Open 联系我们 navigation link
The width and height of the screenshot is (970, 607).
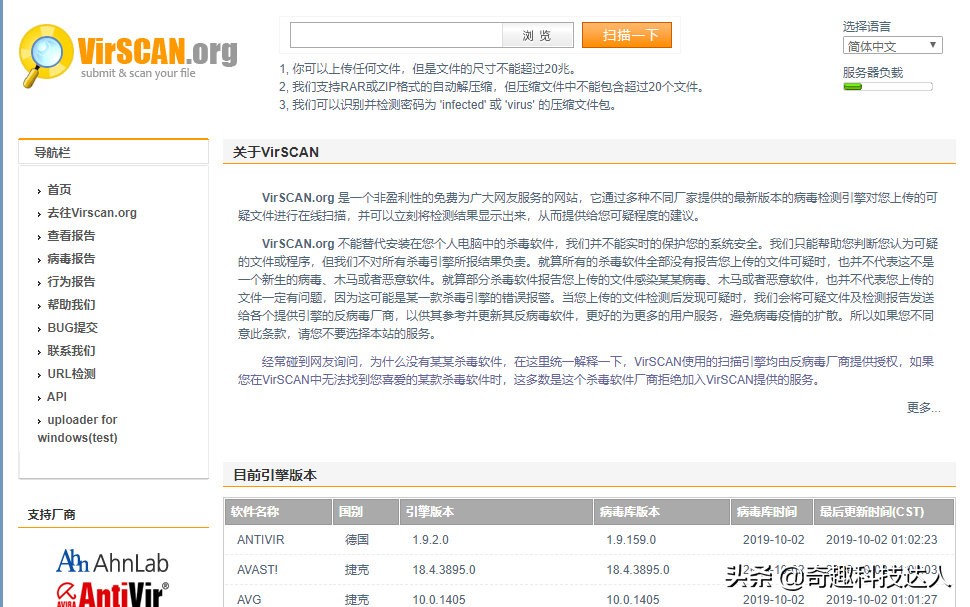pos(71,351)
